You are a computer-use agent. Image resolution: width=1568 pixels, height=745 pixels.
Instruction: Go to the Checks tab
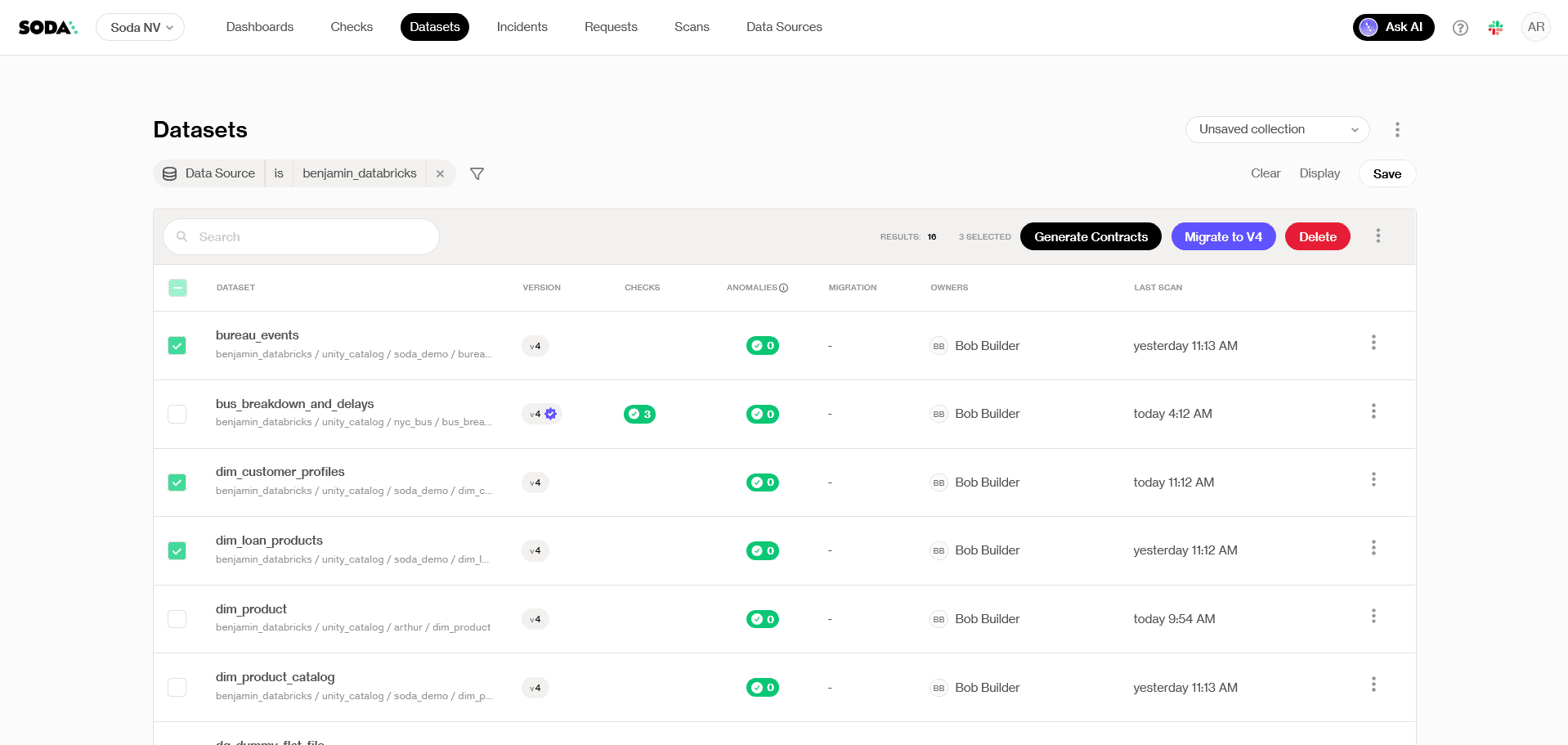pyautogui.click(x=352, y=27)
